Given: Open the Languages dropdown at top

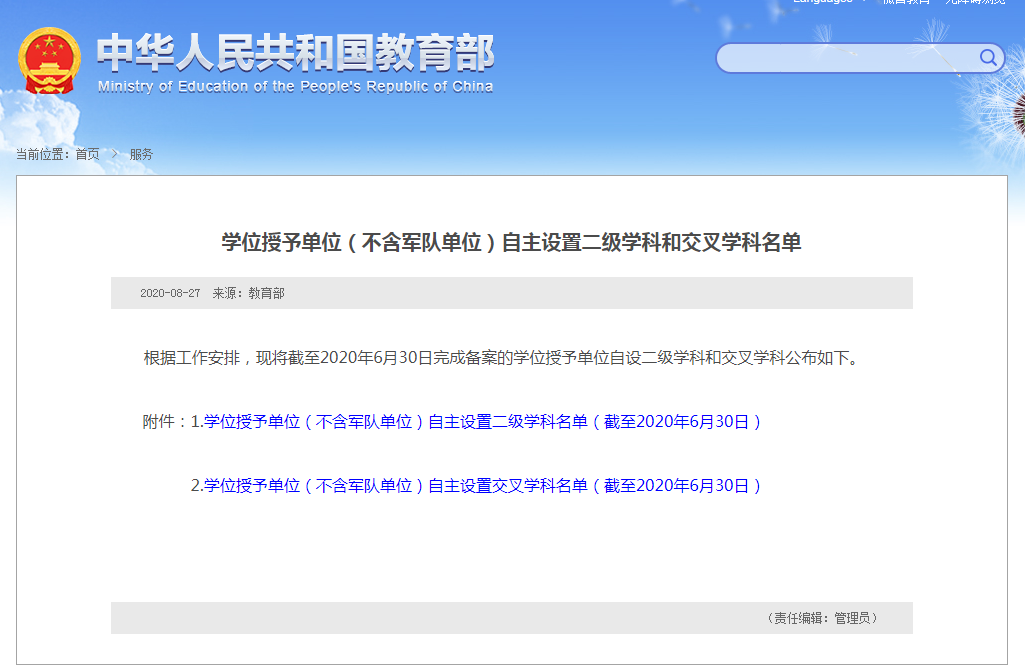Looking at the screenshot, I should (830, 2).
